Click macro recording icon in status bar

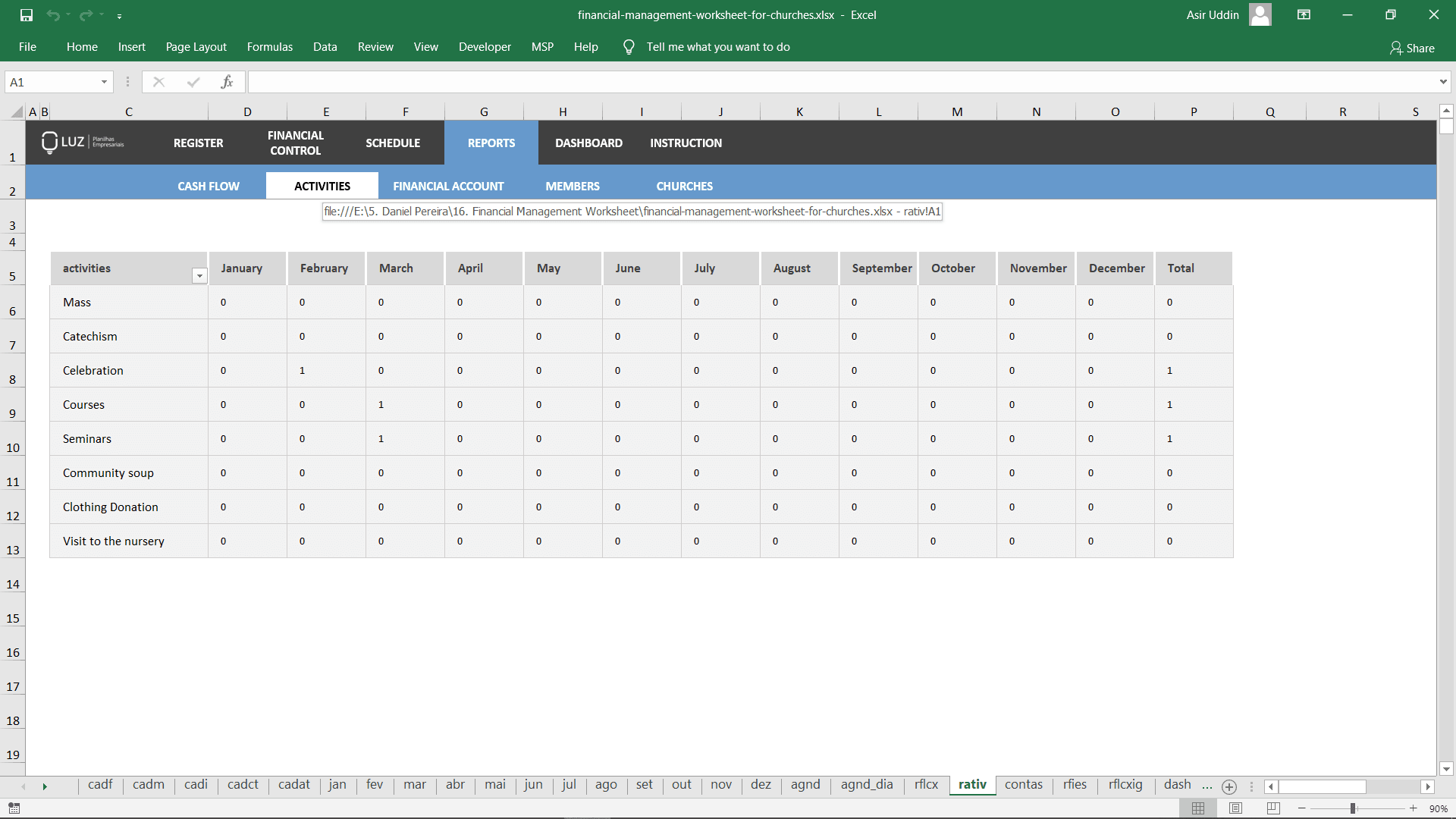click(14, 808)
